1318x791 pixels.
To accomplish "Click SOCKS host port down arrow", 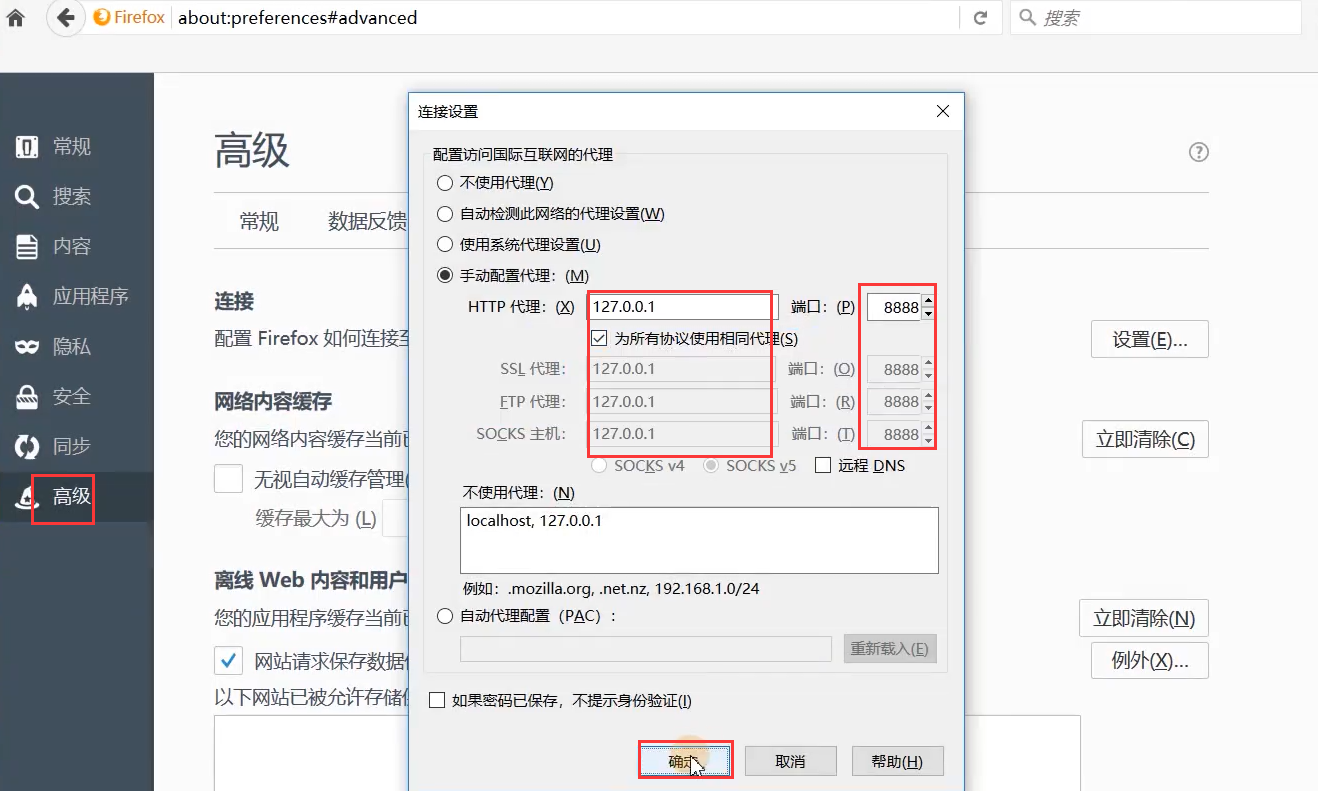I will pyautogui.click(x=928, y=441).
